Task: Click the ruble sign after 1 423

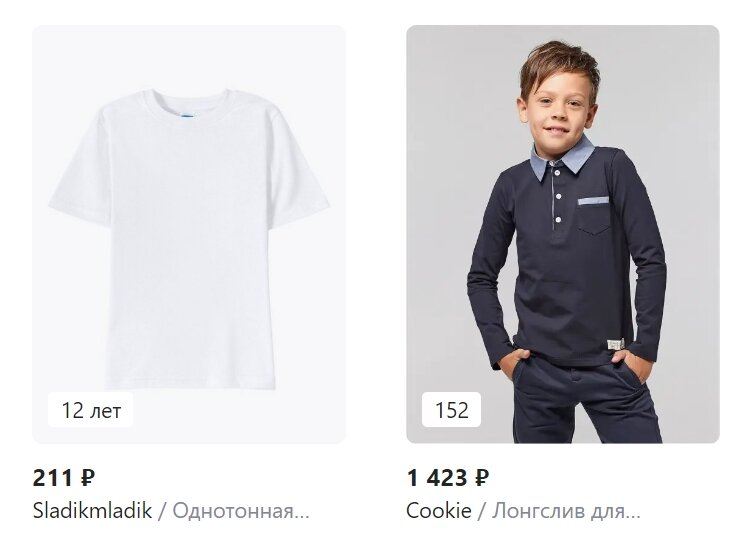Action: tap(482, 478)
